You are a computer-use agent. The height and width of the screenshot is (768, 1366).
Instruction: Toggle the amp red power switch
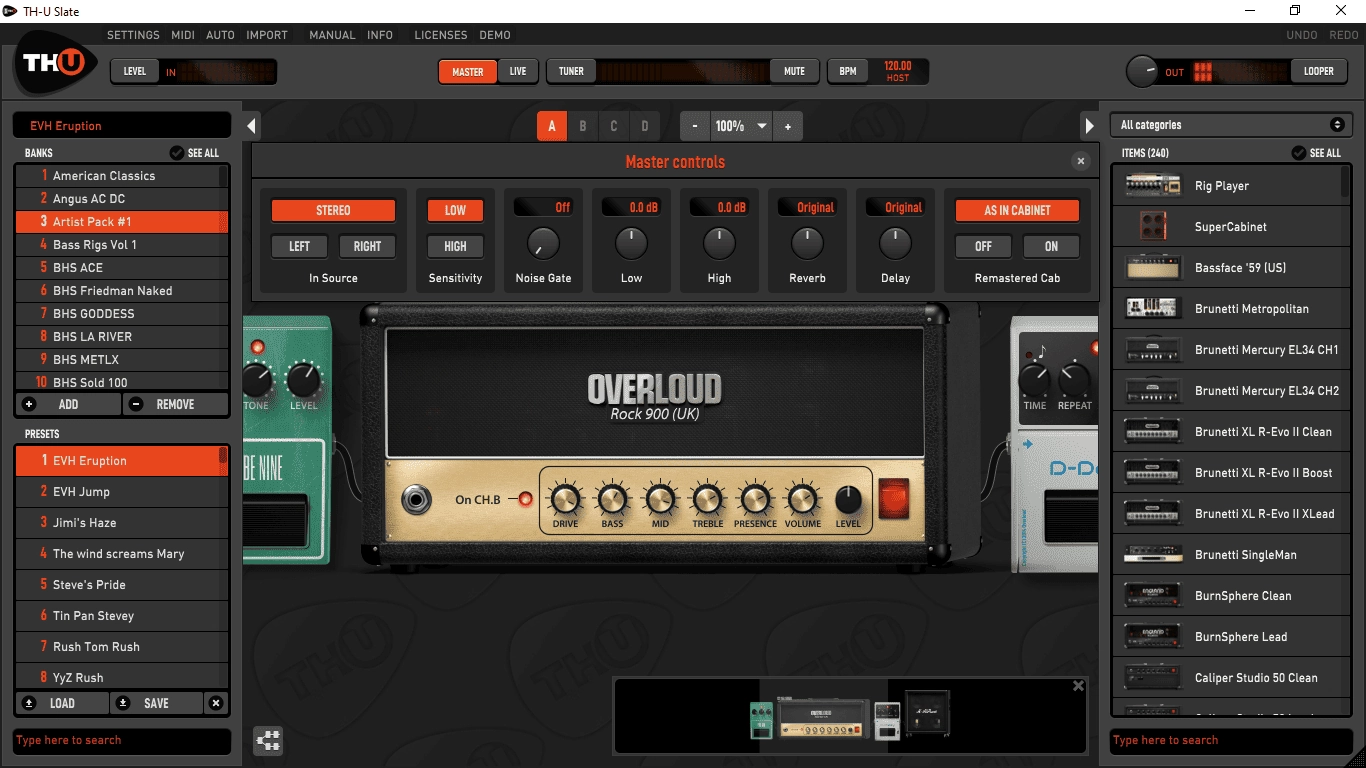(894, 498)
